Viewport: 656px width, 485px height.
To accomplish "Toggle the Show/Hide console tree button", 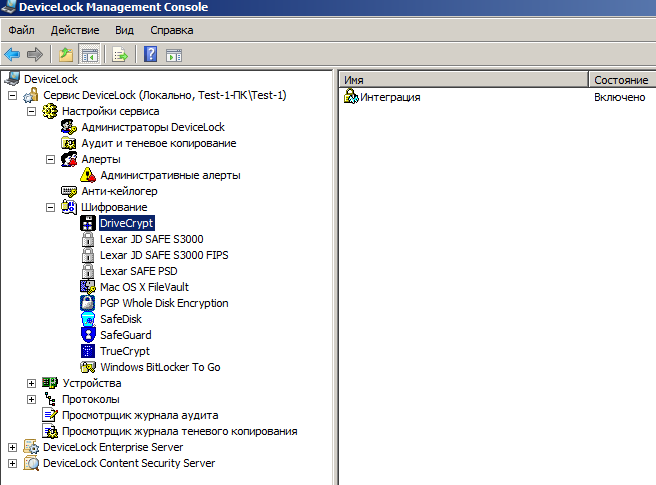I will click(90, 54).
